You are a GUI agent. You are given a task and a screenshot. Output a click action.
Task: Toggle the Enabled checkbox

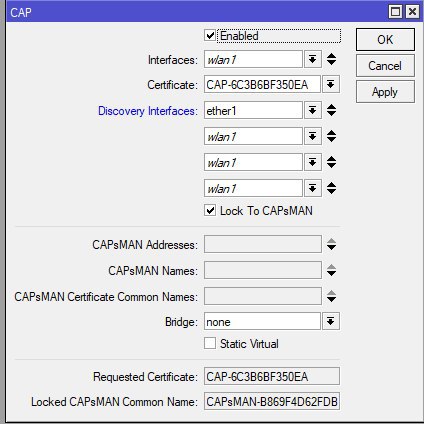pyautogui.click(x=210, y=35)
